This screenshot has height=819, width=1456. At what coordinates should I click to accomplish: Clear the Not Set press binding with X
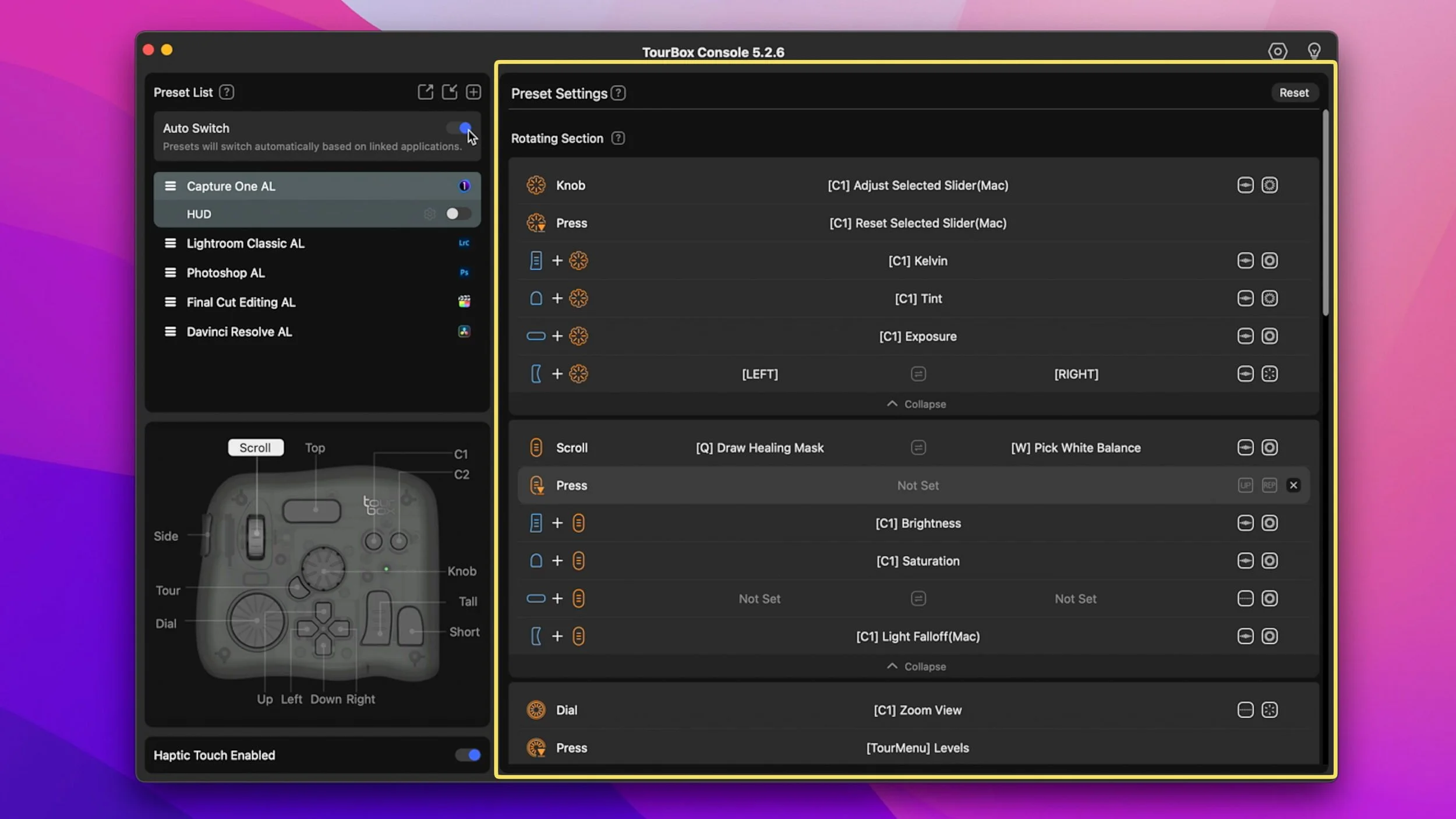(1294, 485)
